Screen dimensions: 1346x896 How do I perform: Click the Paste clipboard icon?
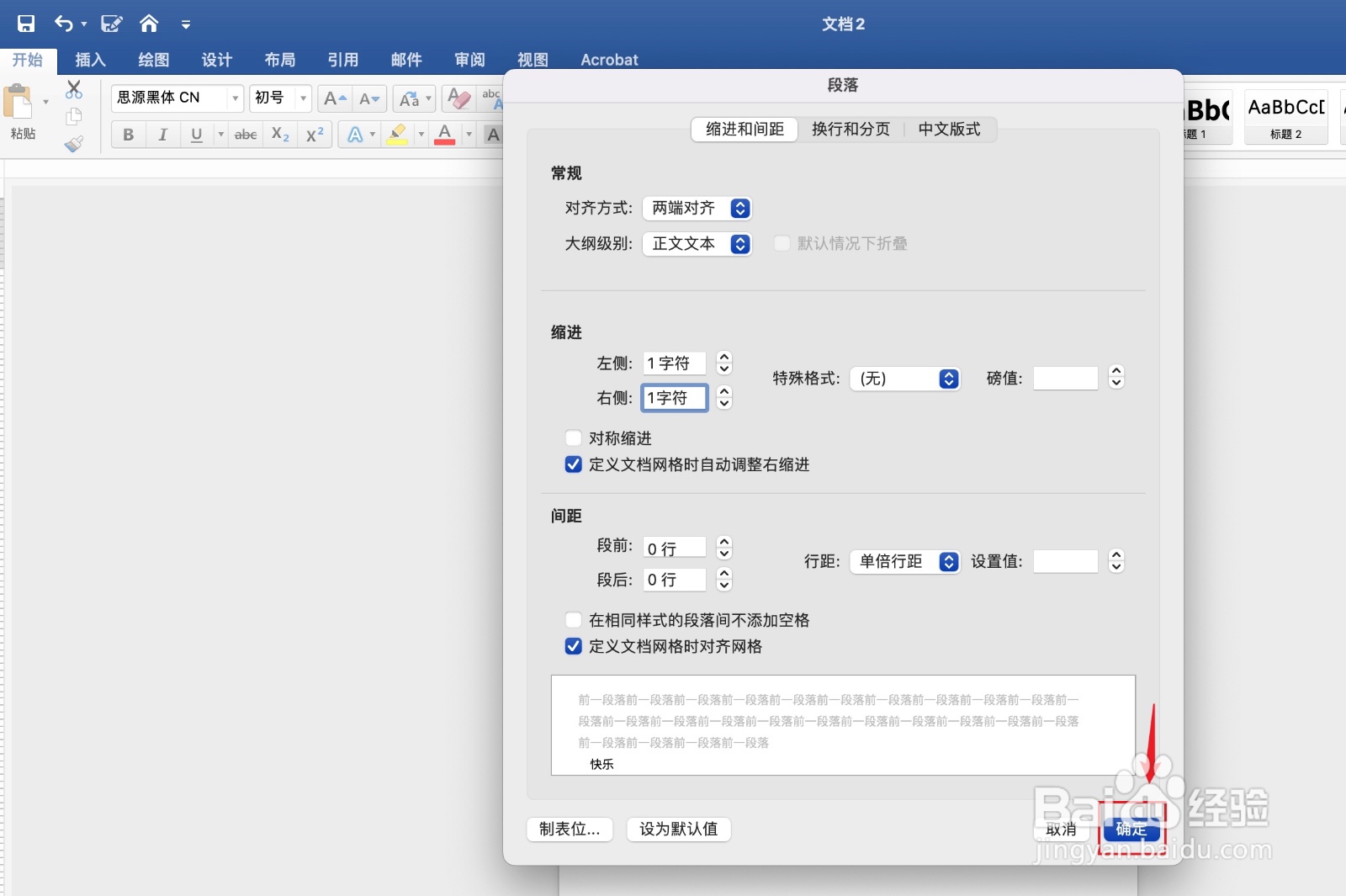[18, 102]
